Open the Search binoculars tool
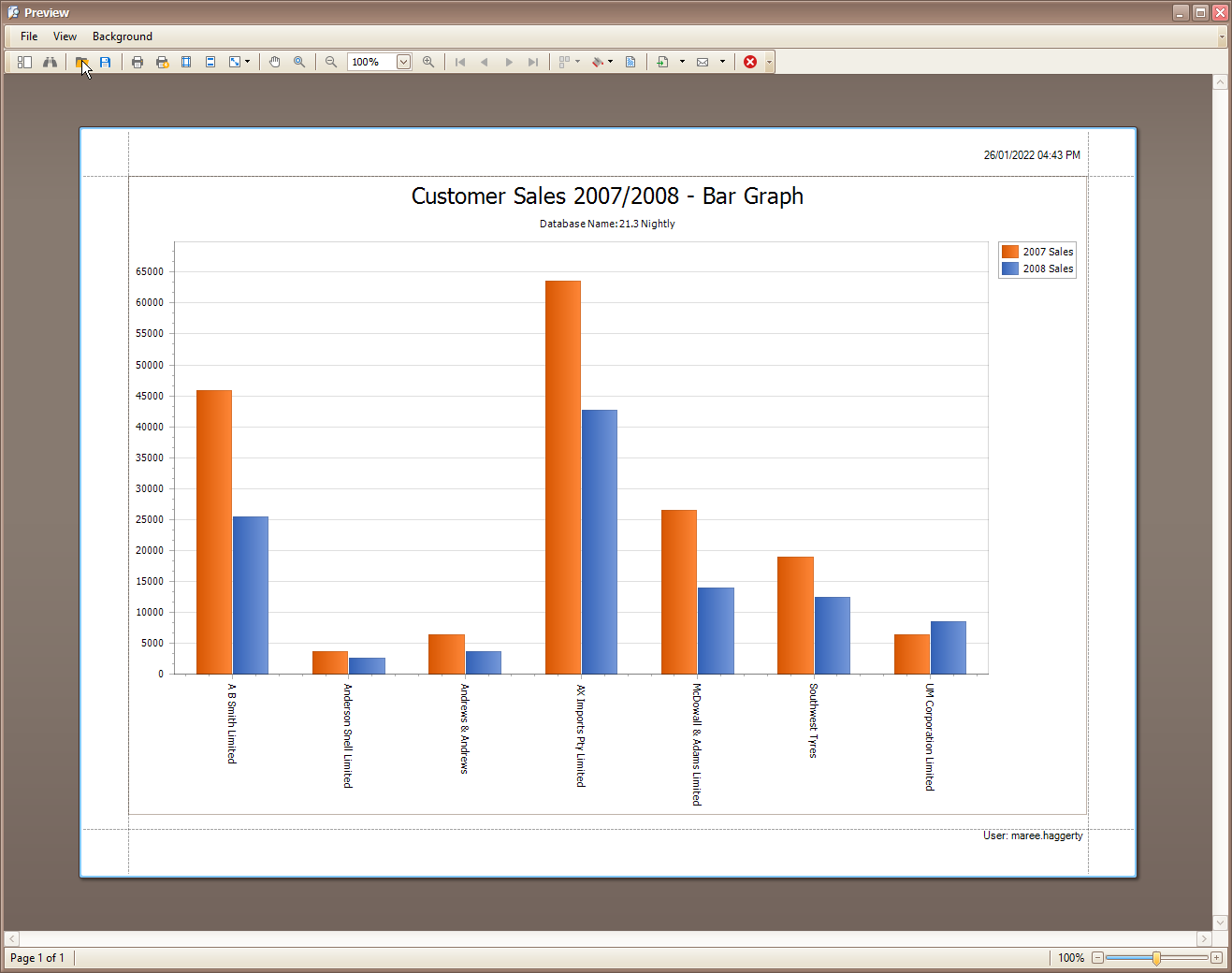Image resolution: width=1232 pixels, height=973 pixels. 50,62
